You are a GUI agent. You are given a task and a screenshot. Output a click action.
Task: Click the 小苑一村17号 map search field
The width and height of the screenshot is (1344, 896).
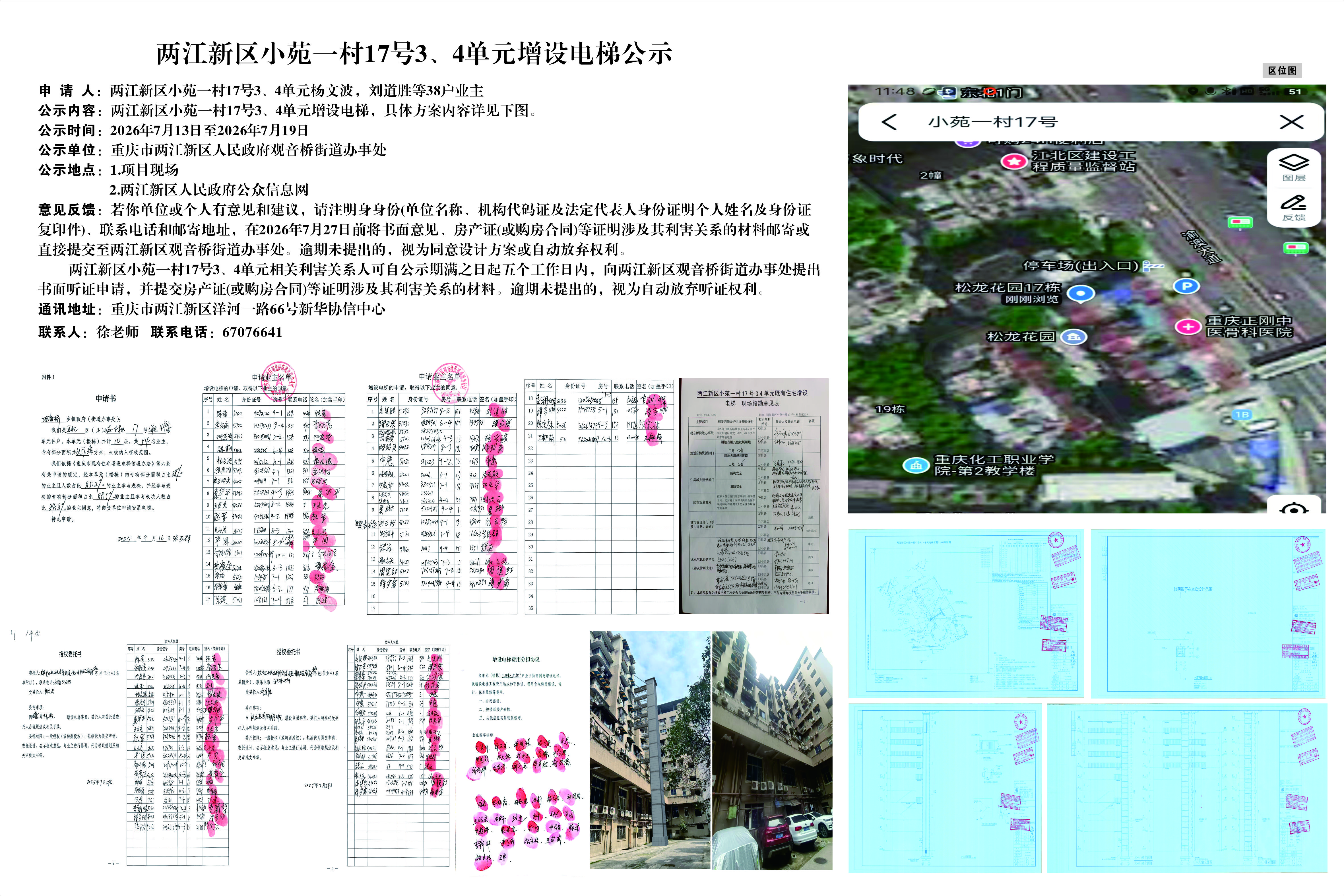point(1091,122)
